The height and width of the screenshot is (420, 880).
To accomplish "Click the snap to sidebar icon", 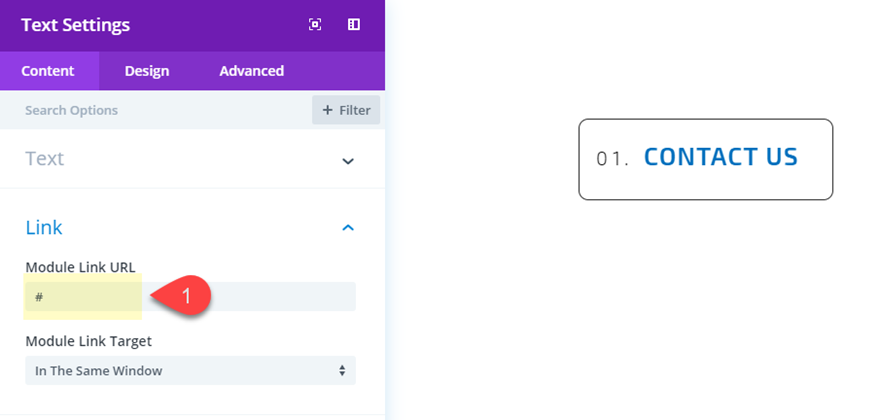I will (x=354, y=25).
